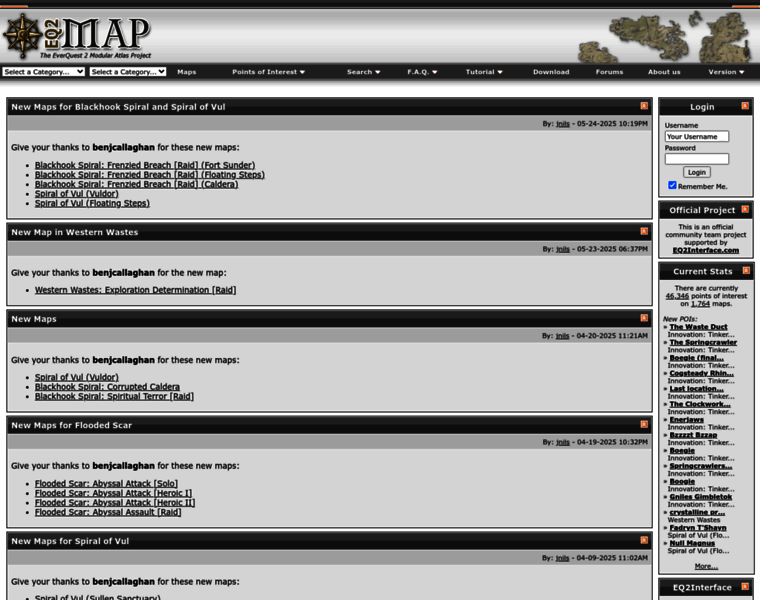Expand the Version menu

point(726,72)
